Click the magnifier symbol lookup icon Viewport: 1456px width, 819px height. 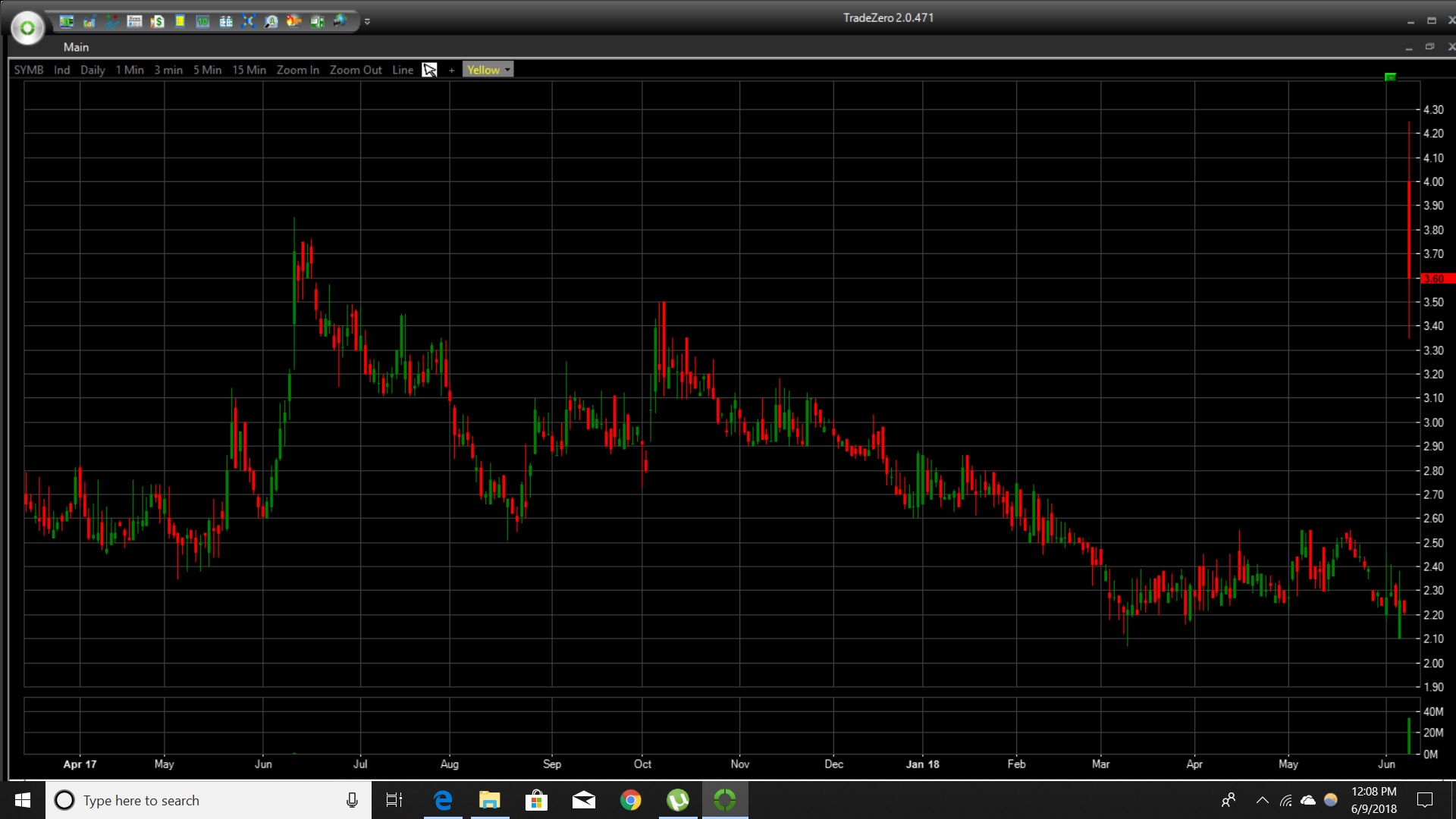pos(271,21)
